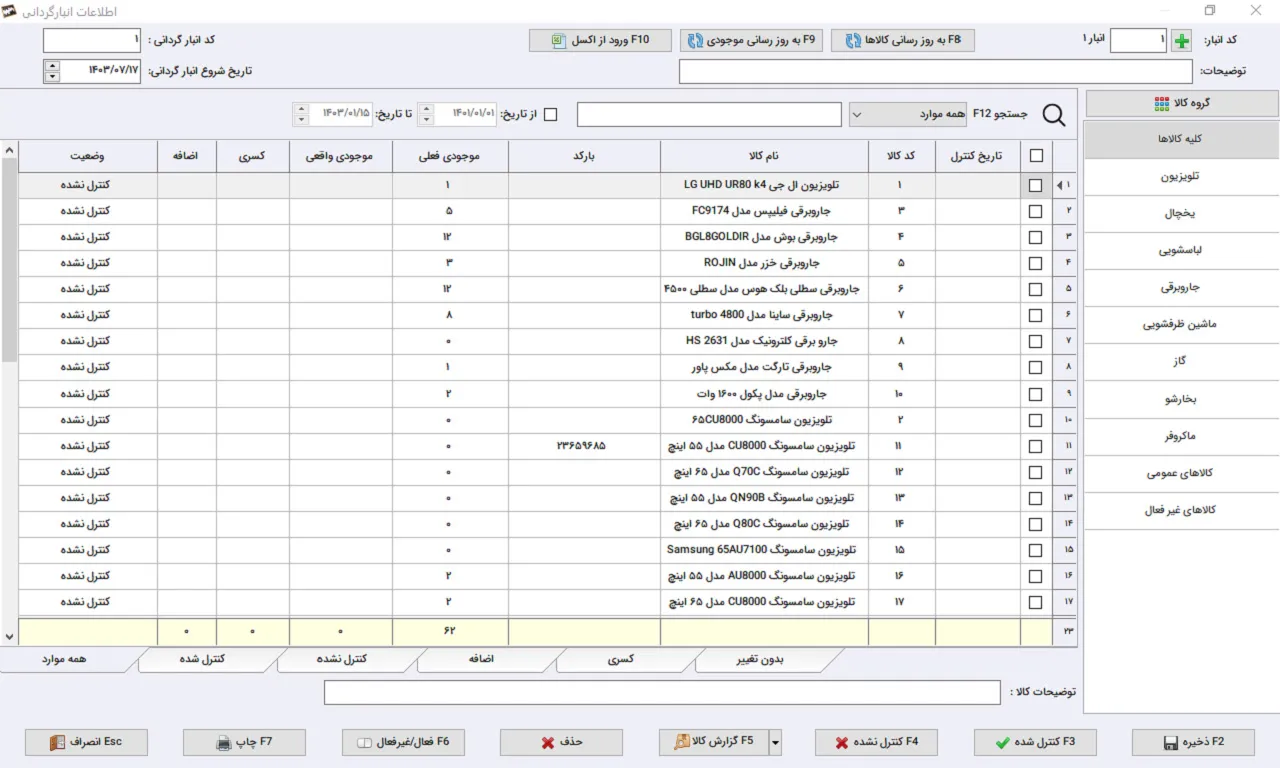Click the printer icon on F7 چاپ

tap(224, 743)
